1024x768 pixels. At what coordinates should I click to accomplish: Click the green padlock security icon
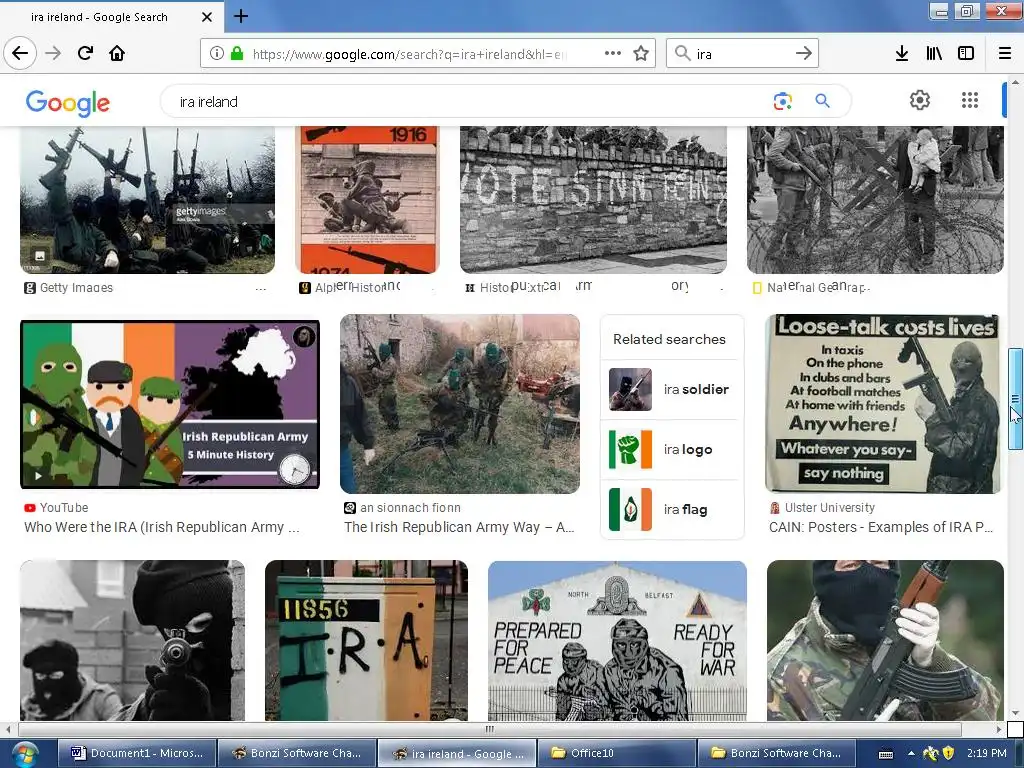[237, 54]
